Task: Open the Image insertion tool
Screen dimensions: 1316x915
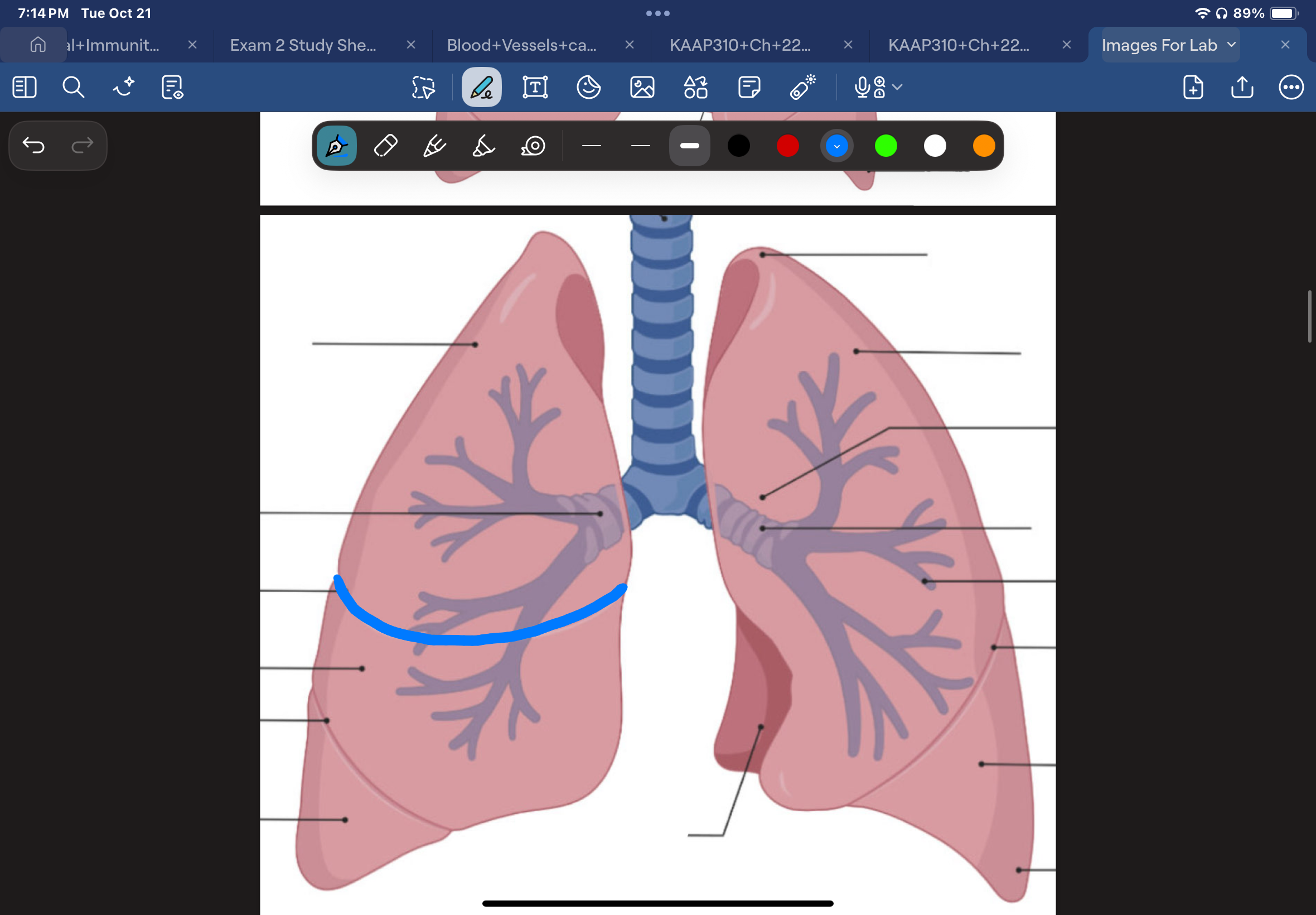Action: point(642,87)
